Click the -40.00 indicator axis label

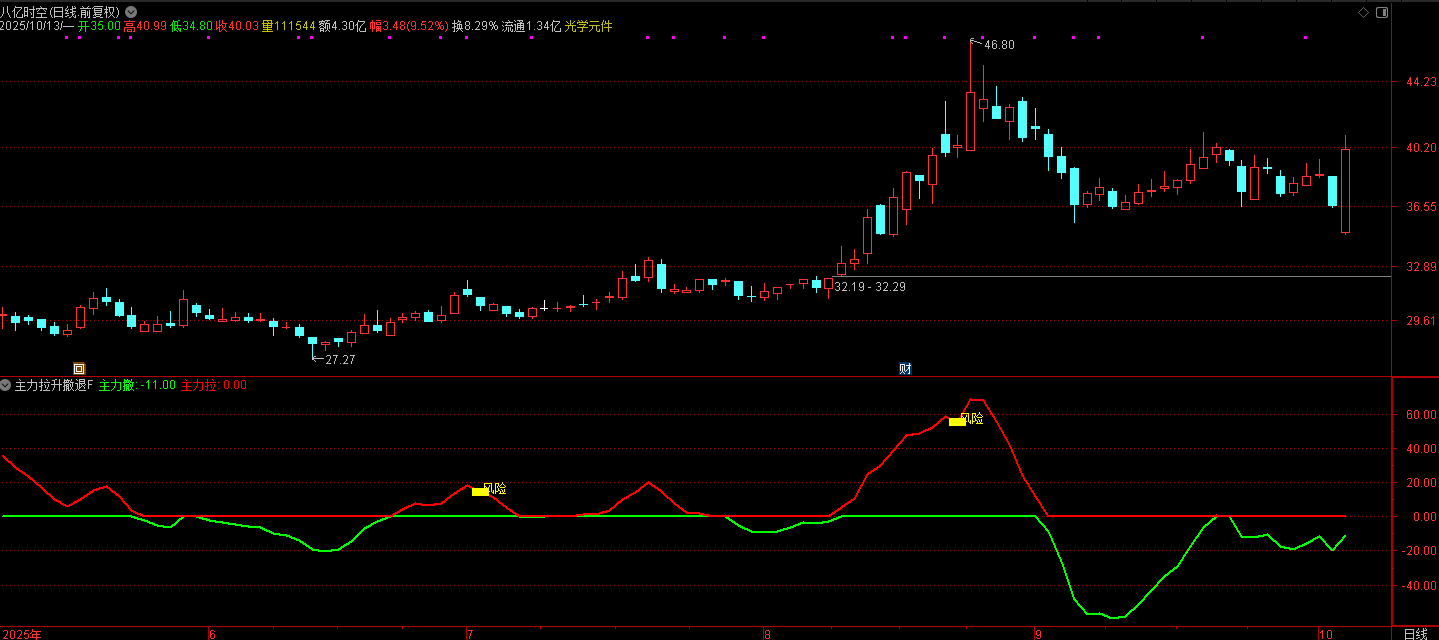1419,586
